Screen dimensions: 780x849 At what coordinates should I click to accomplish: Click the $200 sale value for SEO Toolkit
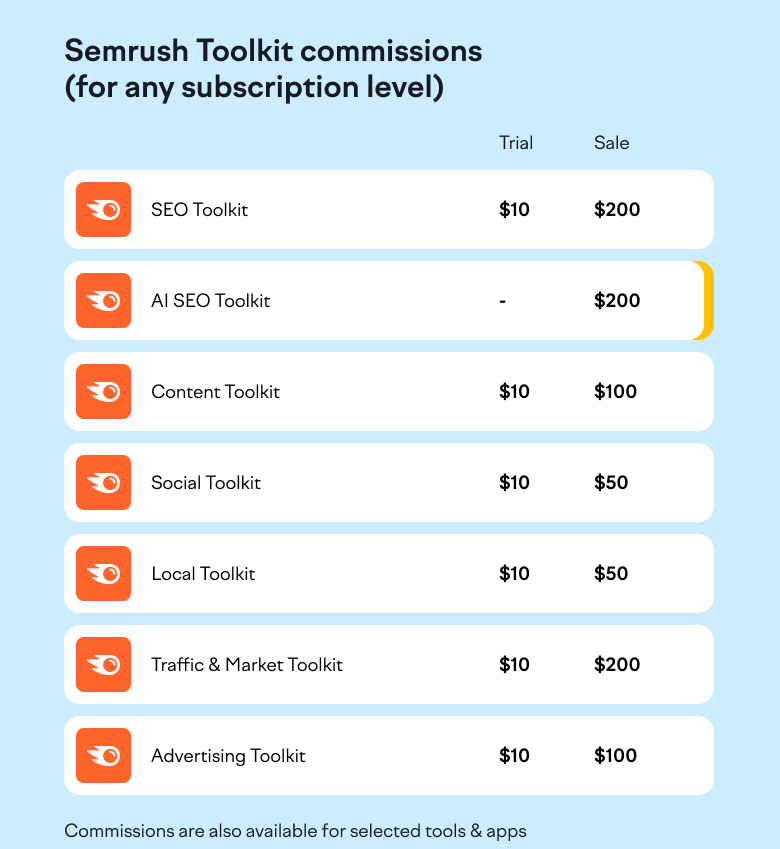(x=616, y=210)
